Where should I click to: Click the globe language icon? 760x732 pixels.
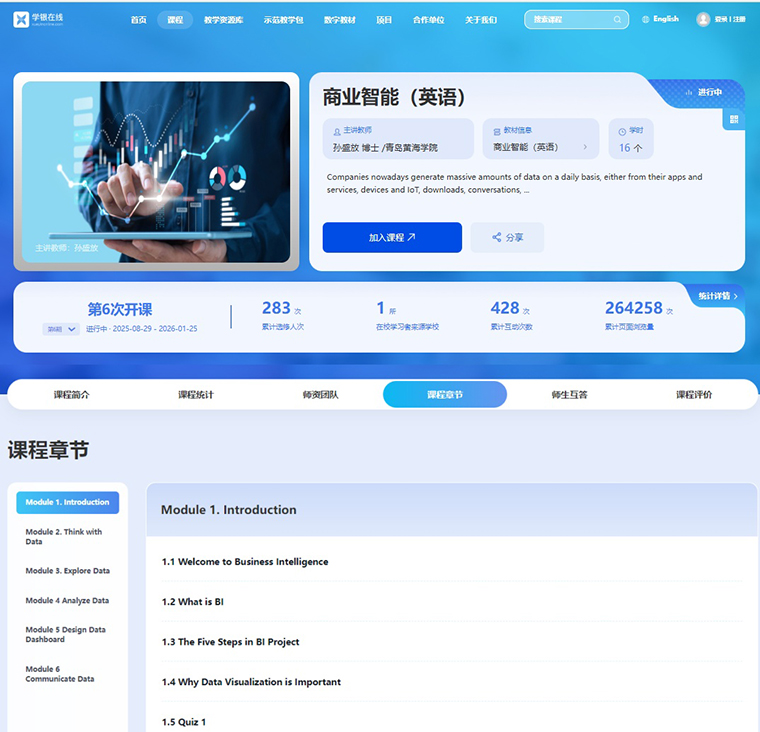646,19
